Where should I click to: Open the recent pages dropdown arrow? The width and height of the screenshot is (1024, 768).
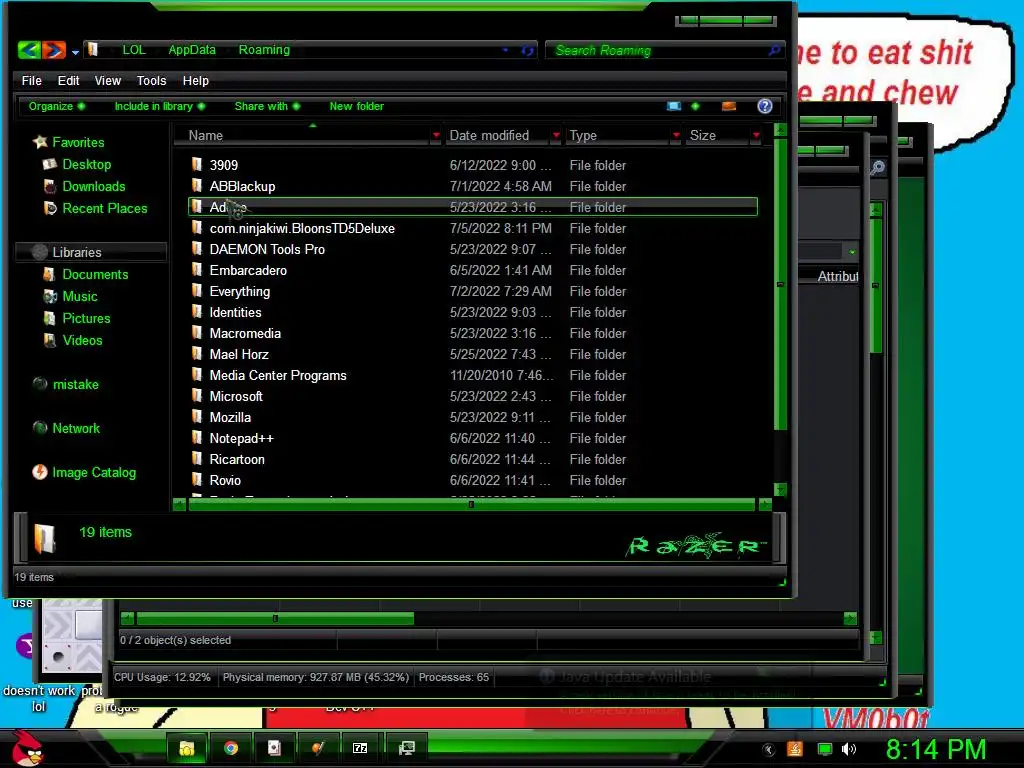click(x=75, y=52)
